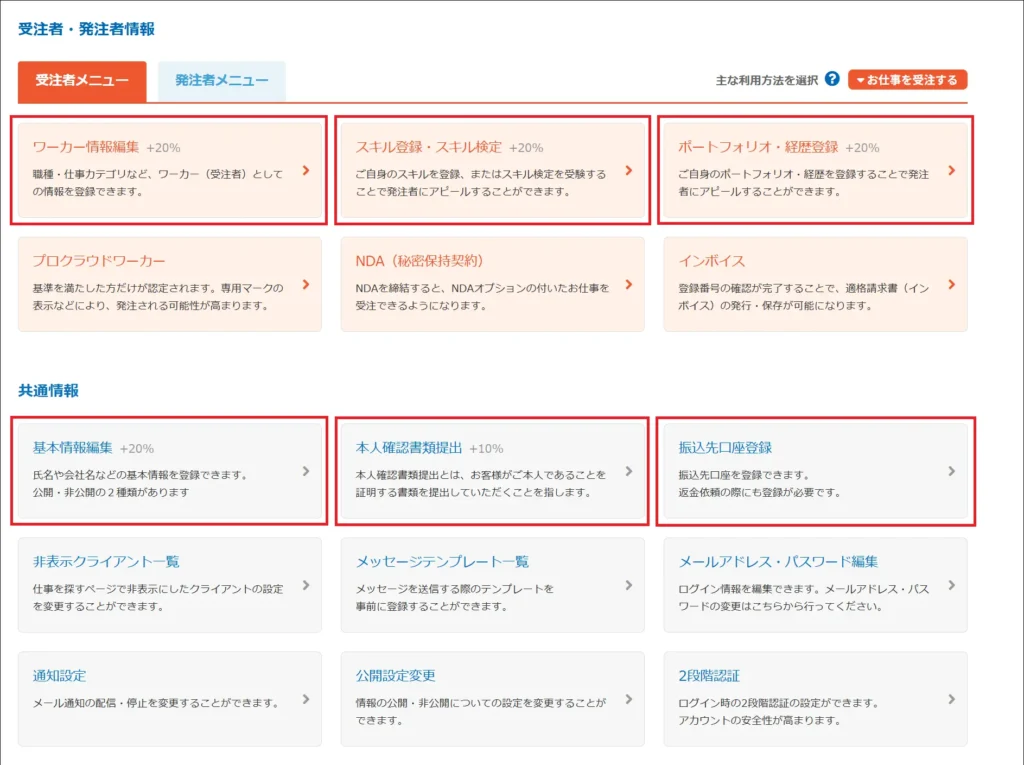Image resolution: width=1024 pixels, height=765 pixels.
Task: Open 非表示クライアント一覧 settings
Action: 107,561
